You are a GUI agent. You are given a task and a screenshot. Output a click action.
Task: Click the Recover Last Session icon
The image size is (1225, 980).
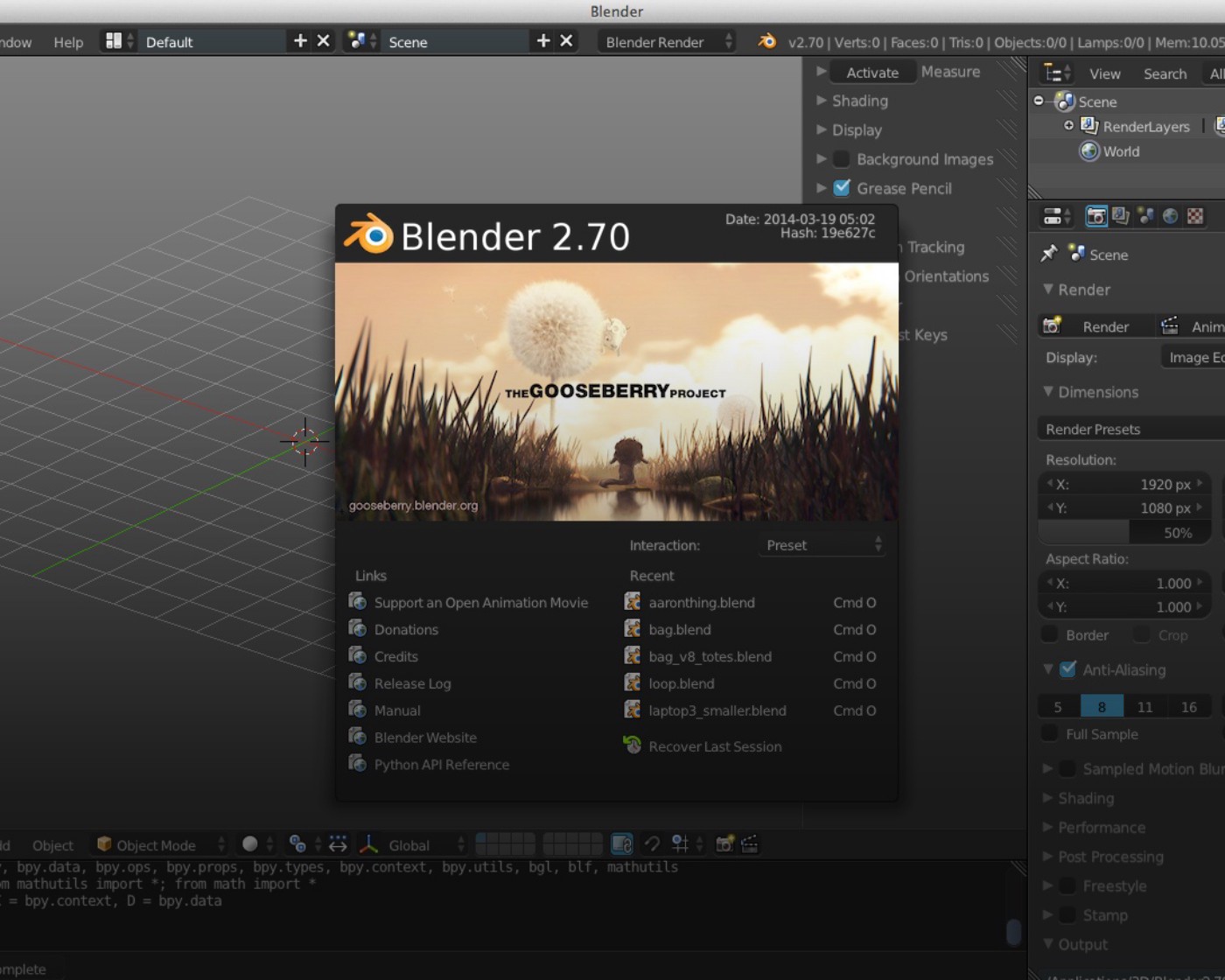632,745
